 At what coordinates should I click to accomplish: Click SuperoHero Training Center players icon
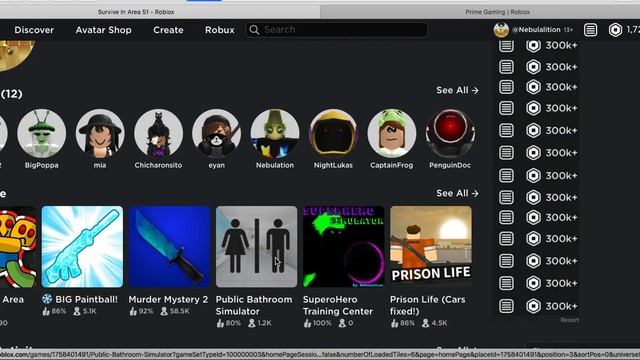[x=342, y=323]
